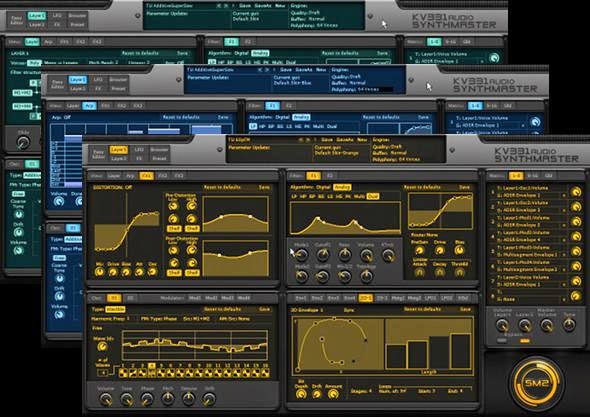Open the AM Src: None dropdown

tap(234, 319)
